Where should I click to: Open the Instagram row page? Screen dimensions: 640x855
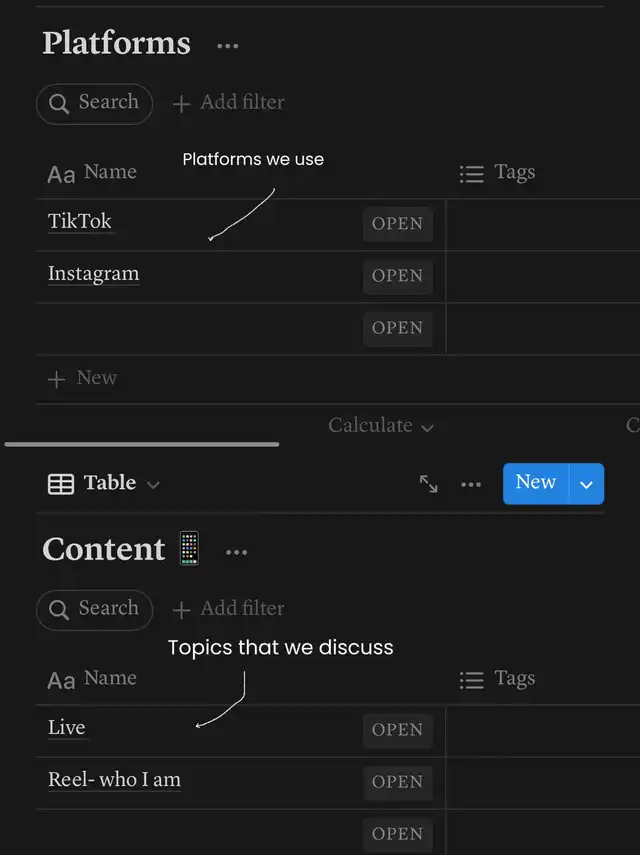click(x=397, y=276)
